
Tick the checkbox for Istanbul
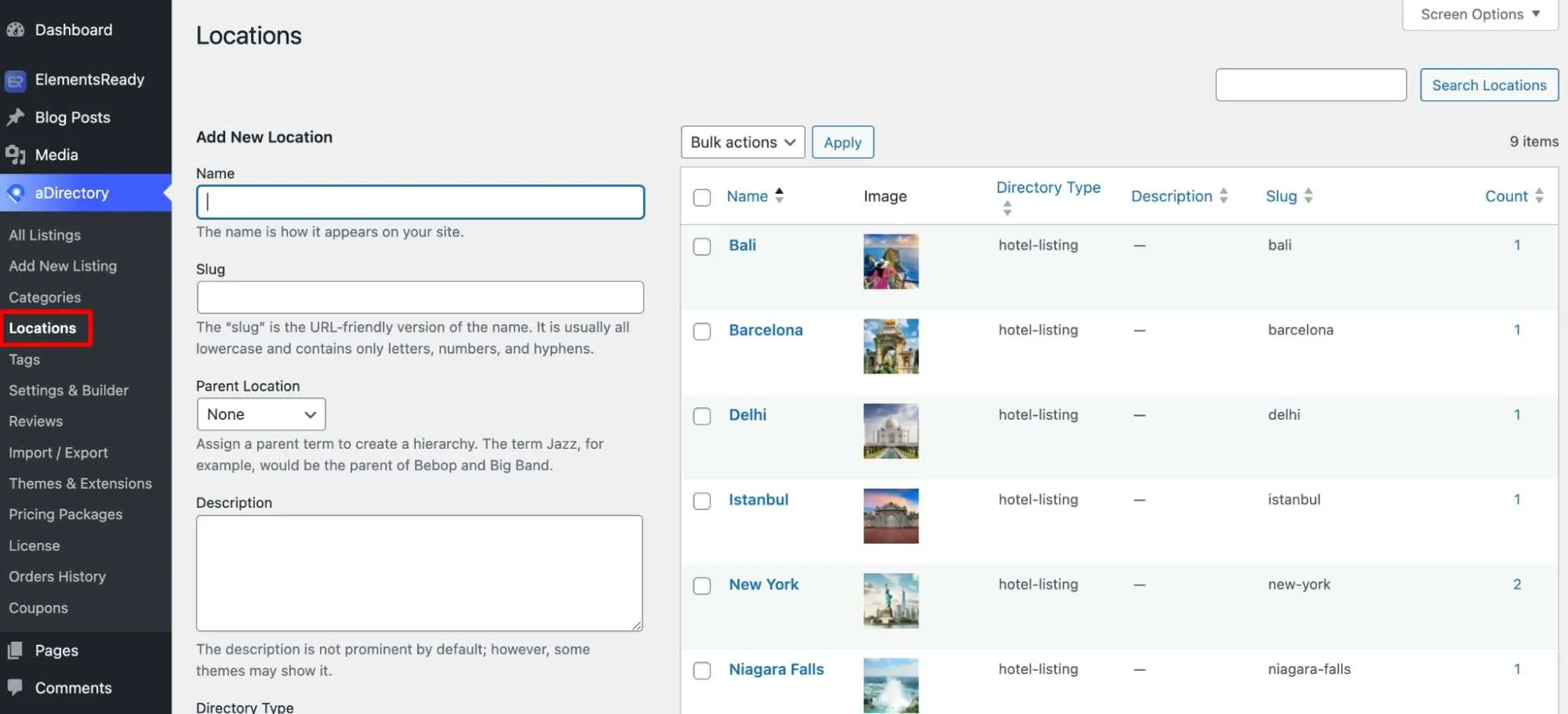702,501
